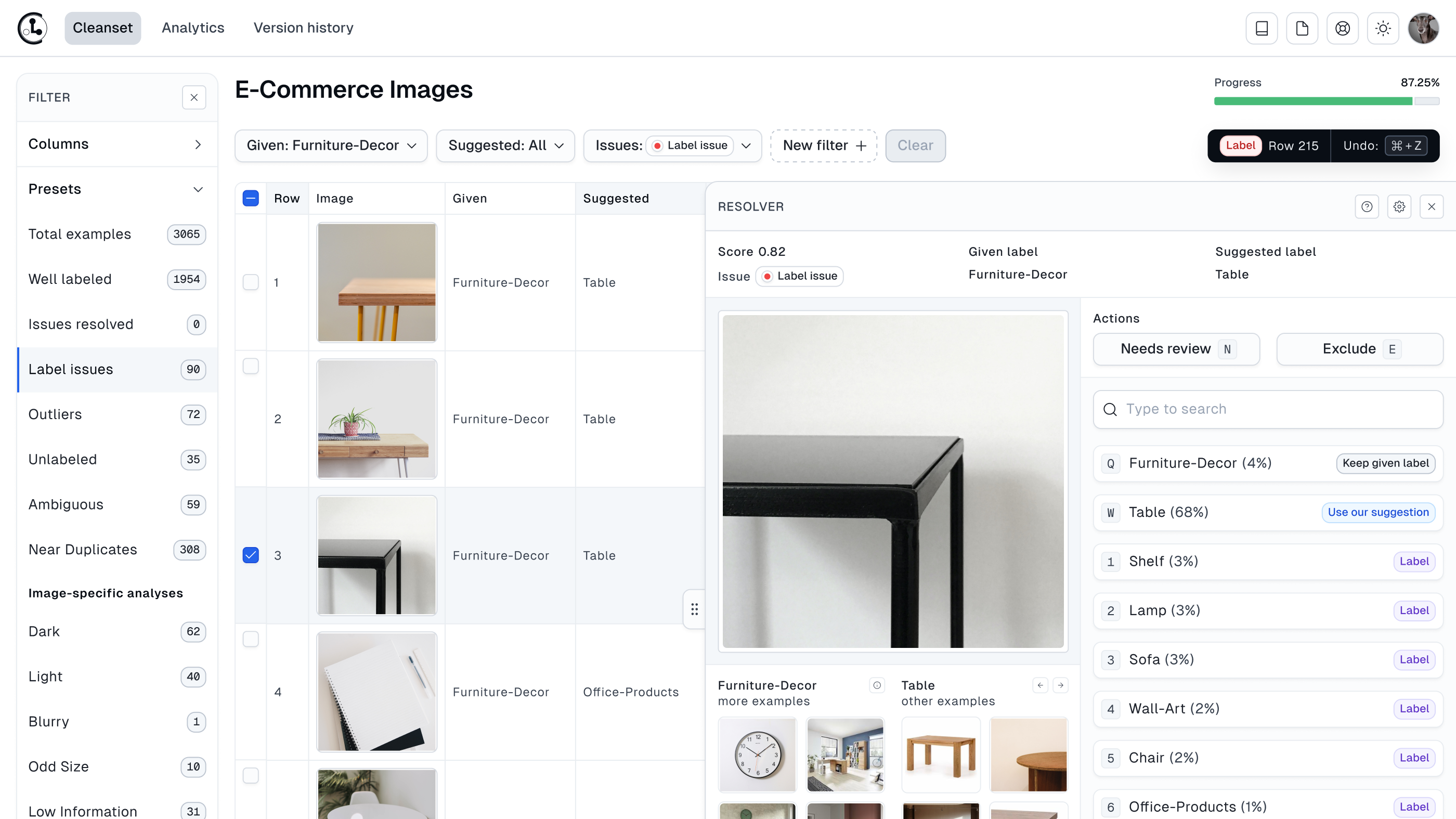Screen dimensions: 1456x819
Task: Label as Sofa (3%)
Action: pos(1268,660)
